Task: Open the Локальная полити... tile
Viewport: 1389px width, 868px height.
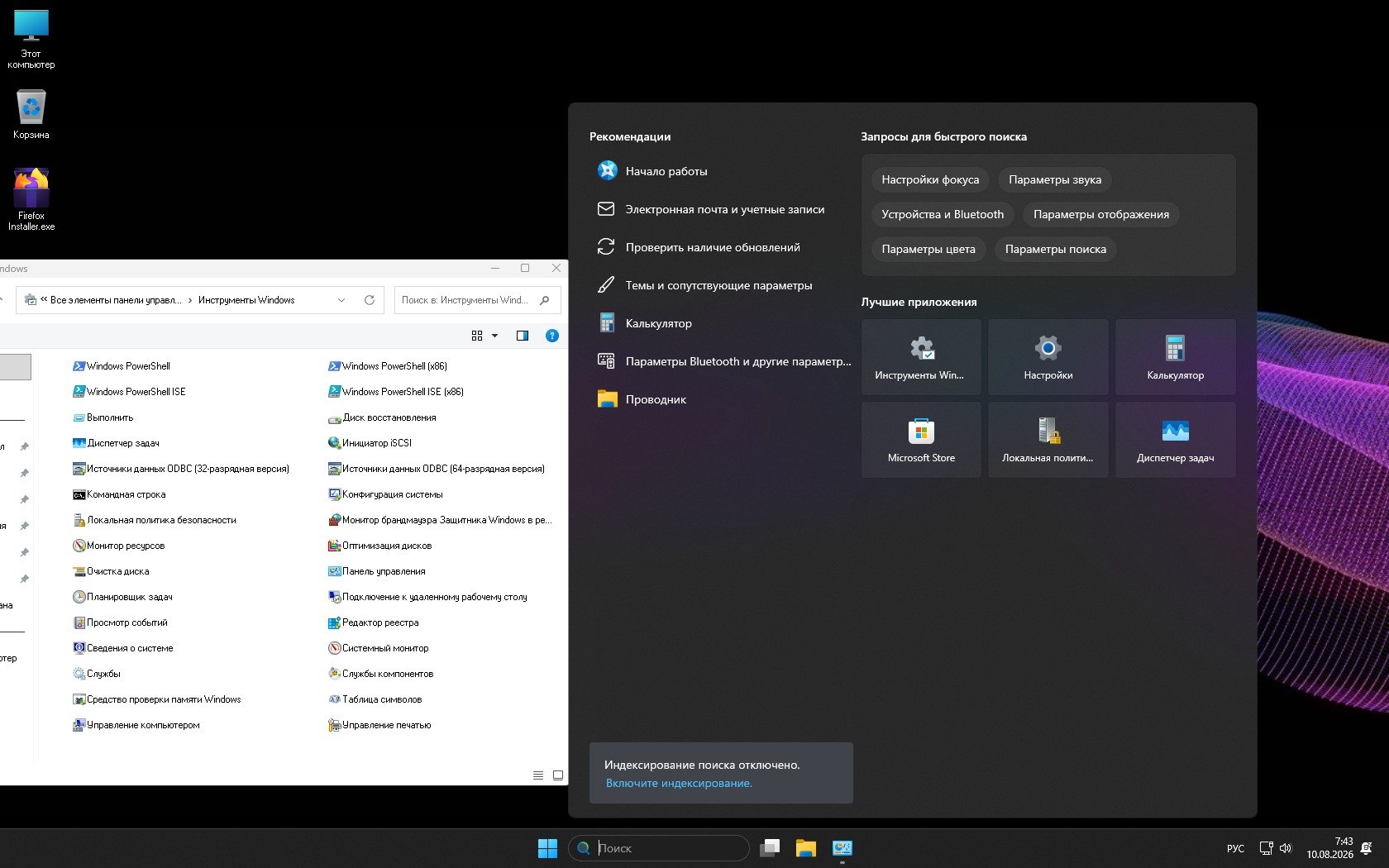Action: [1048, 440]
